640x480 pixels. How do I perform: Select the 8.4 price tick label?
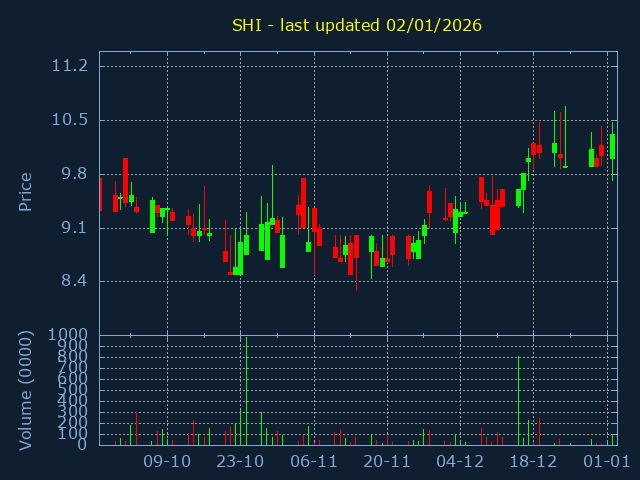[73, 281]
